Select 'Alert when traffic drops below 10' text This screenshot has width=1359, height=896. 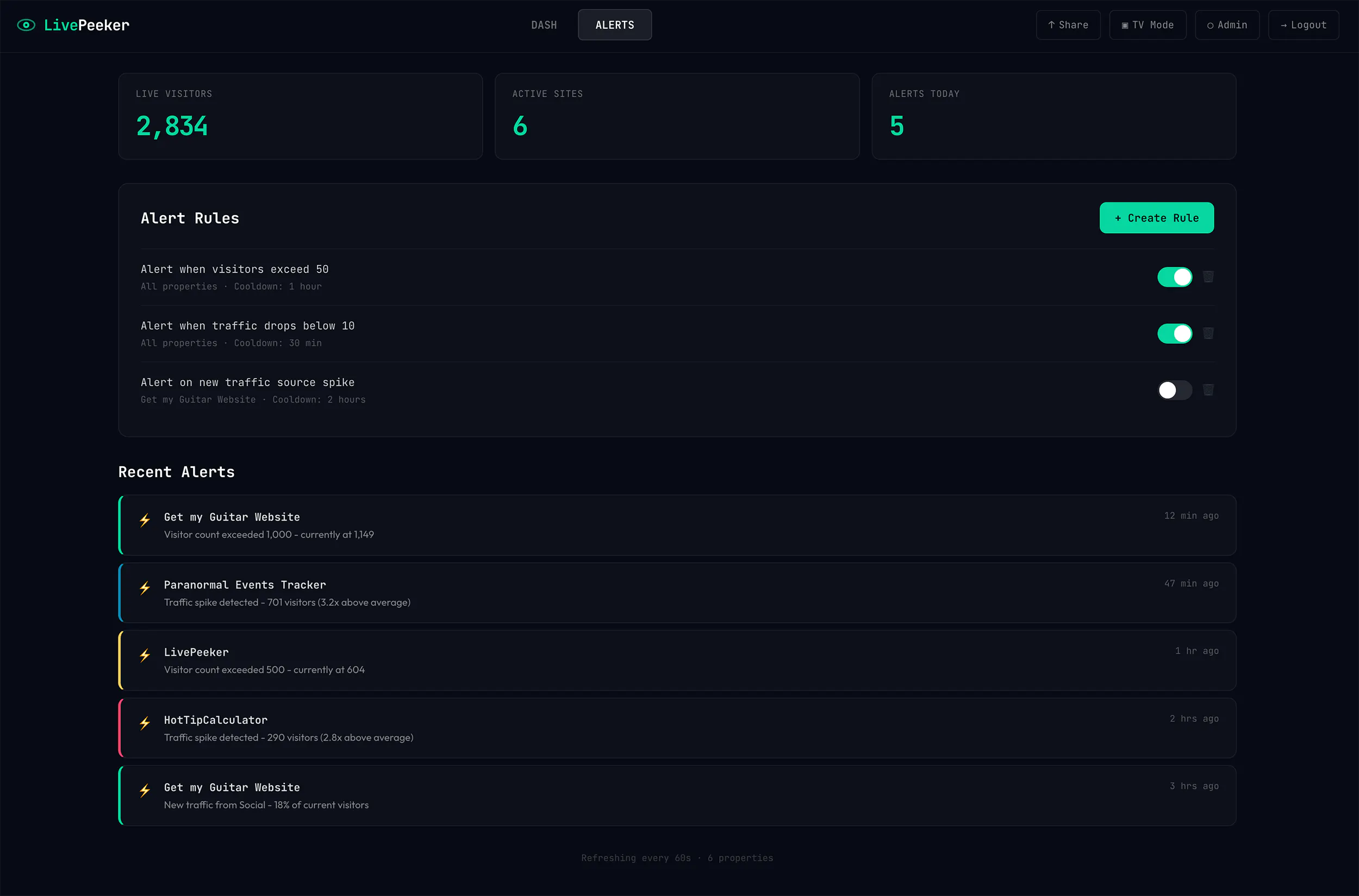point(247,325)
